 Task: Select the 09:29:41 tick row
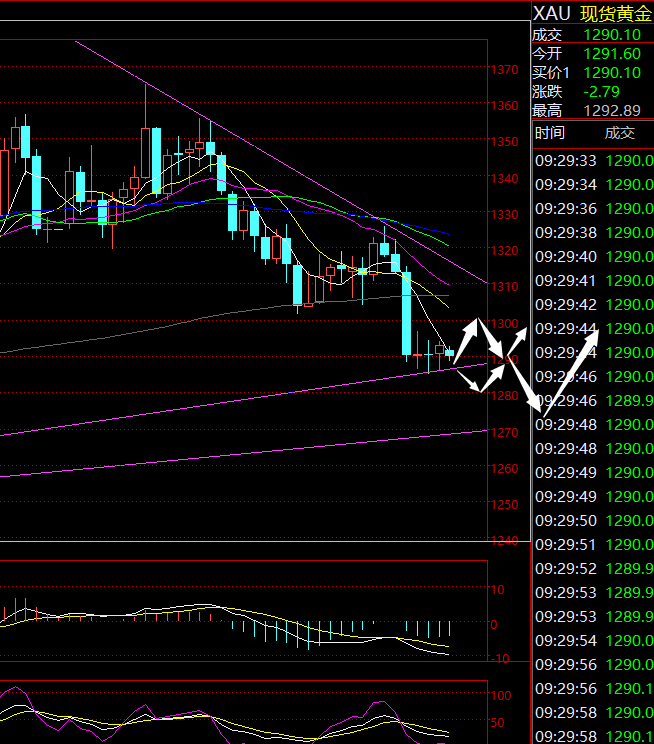[593, 281]
